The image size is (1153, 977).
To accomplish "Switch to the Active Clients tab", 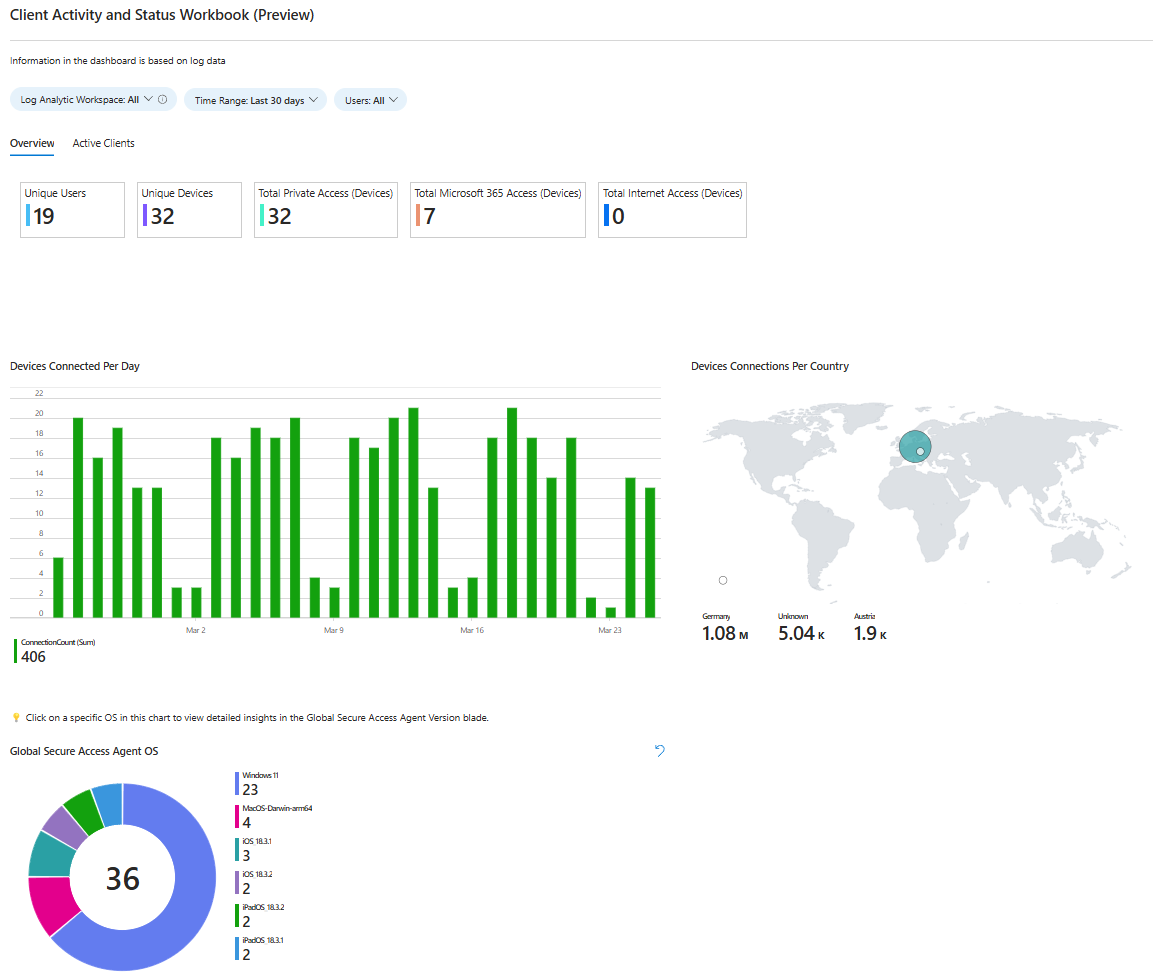I will 103,142.
